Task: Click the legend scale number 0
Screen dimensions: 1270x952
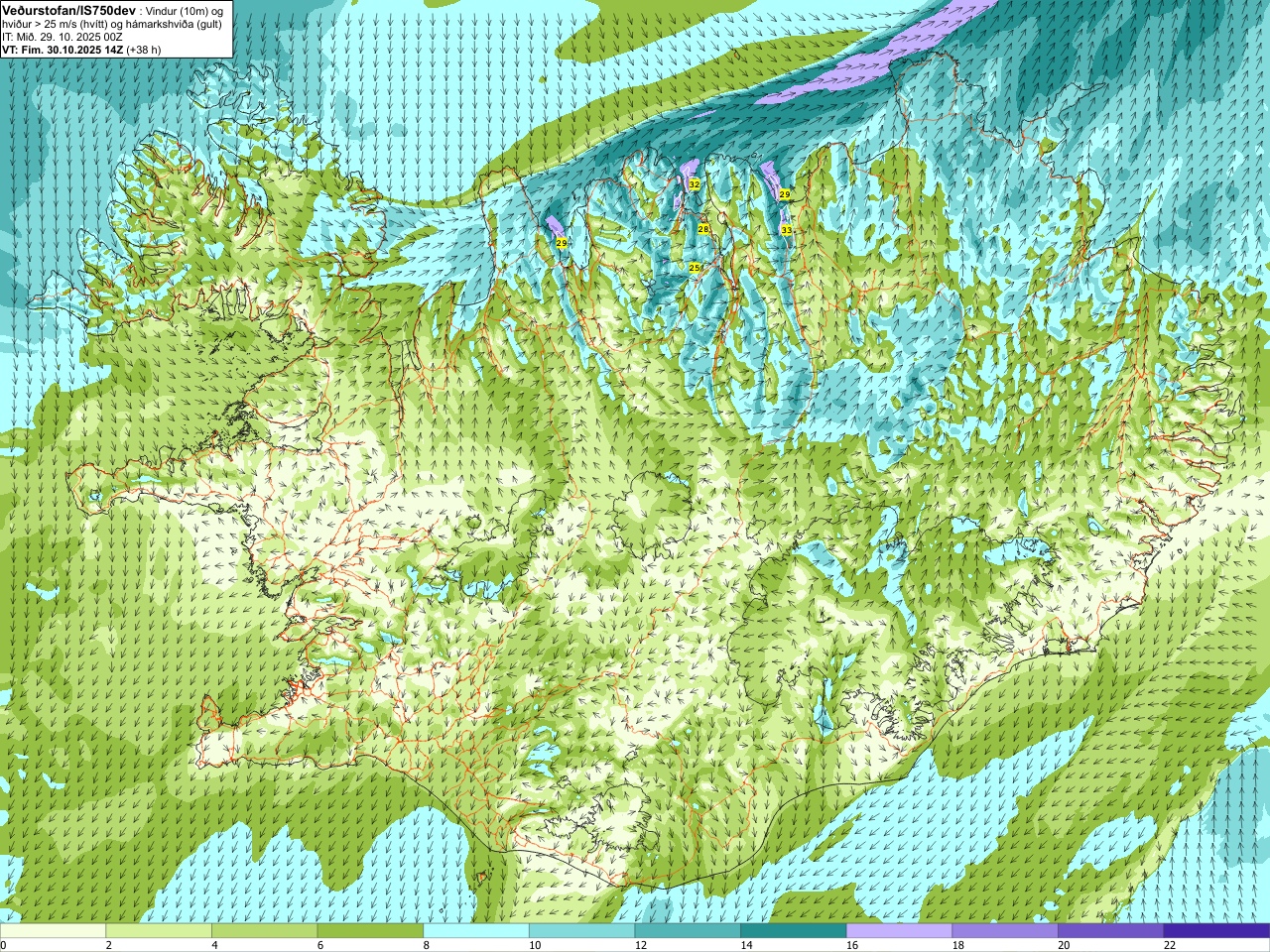Action: pyautogui.click(x=4, y=945)
